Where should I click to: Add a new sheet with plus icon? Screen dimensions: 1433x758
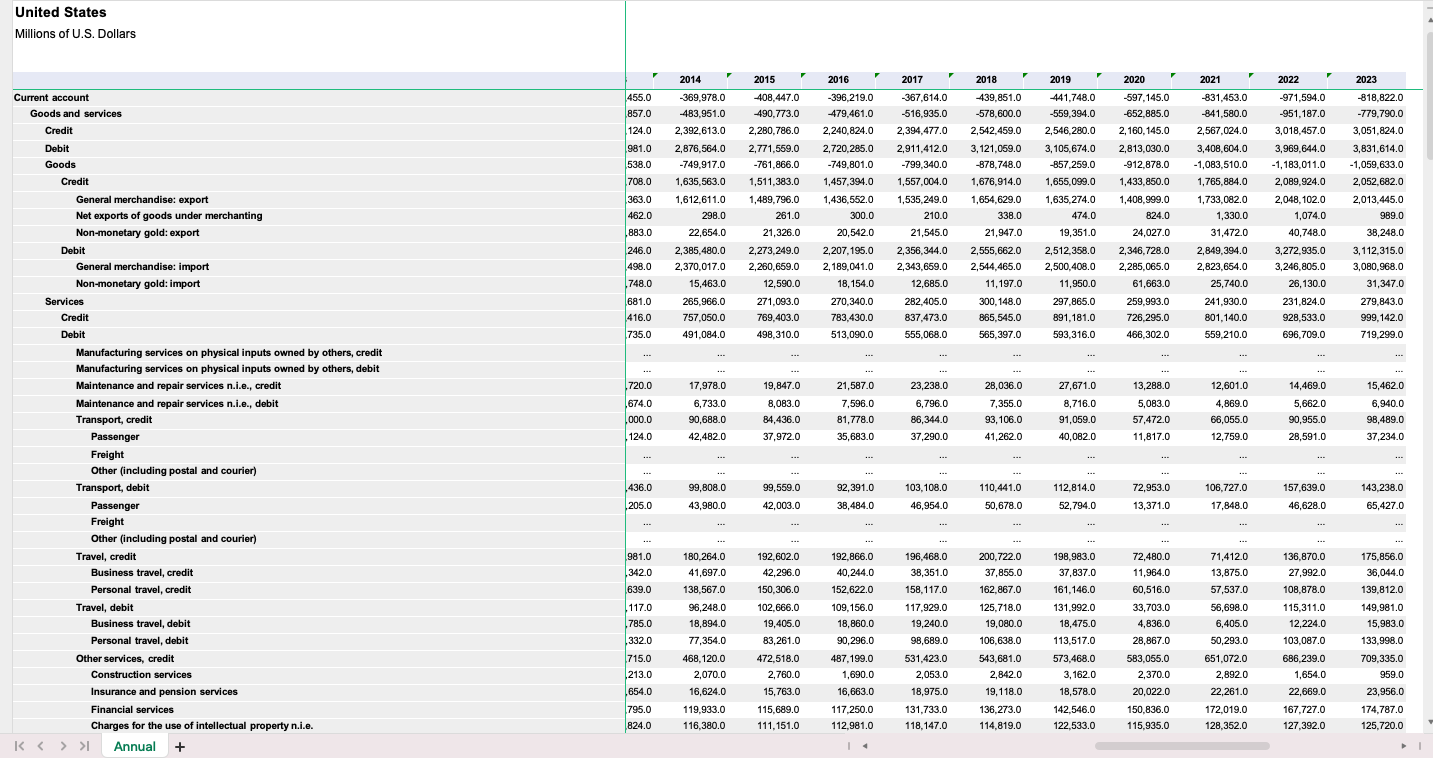tap(180, 746)
